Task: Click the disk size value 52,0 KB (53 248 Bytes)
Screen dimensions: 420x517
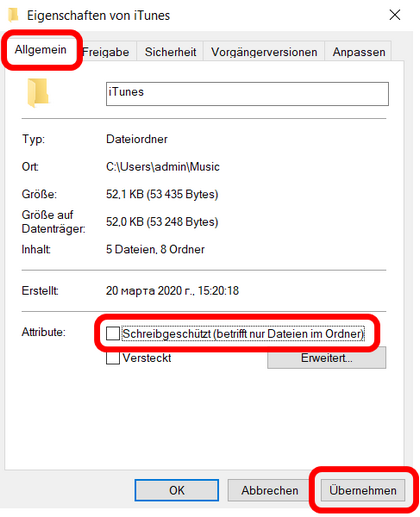Action: click(162, 222)
